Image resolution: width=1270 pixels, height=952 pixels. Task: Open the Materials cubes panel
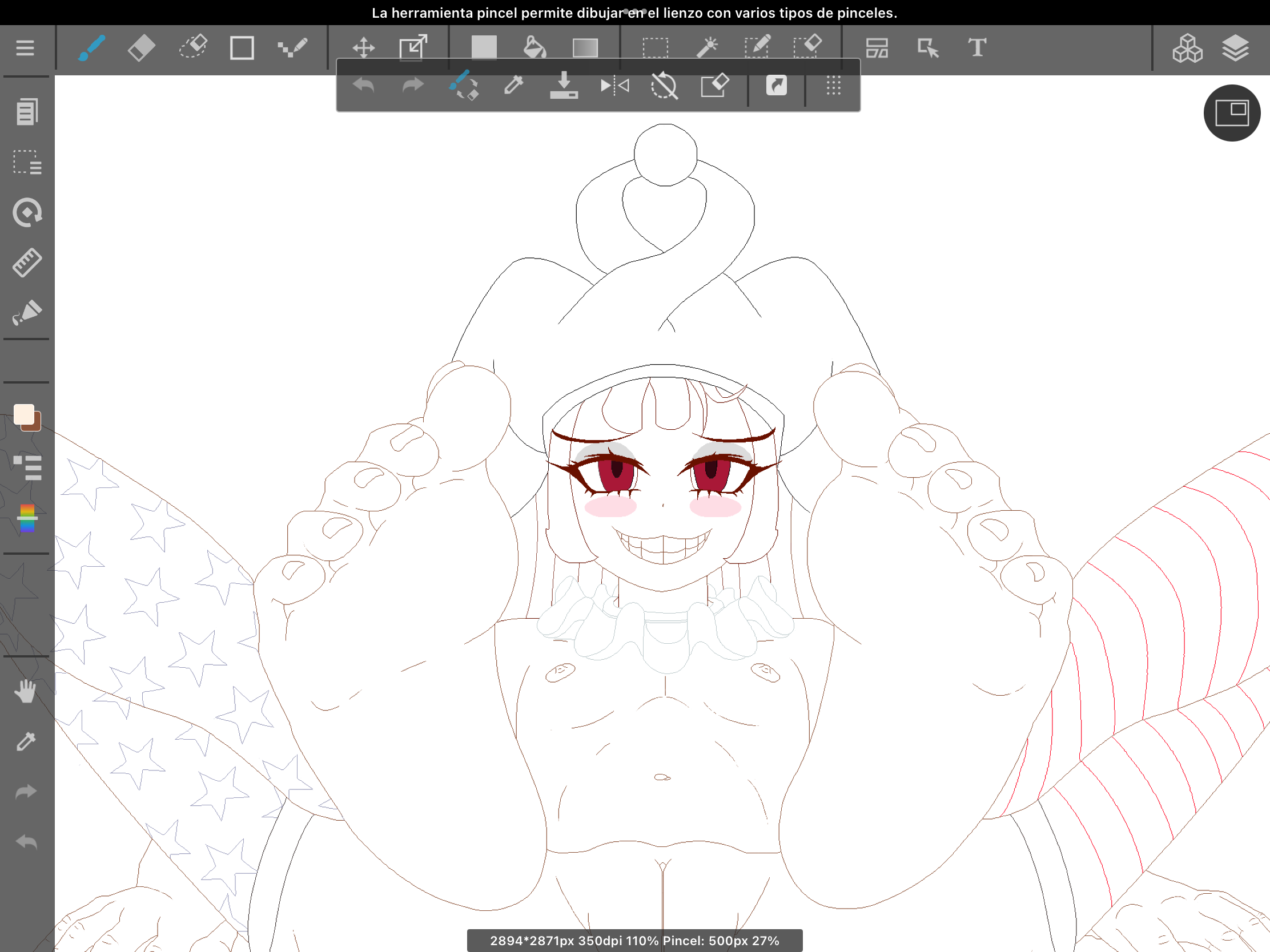tap(1187, 47)
